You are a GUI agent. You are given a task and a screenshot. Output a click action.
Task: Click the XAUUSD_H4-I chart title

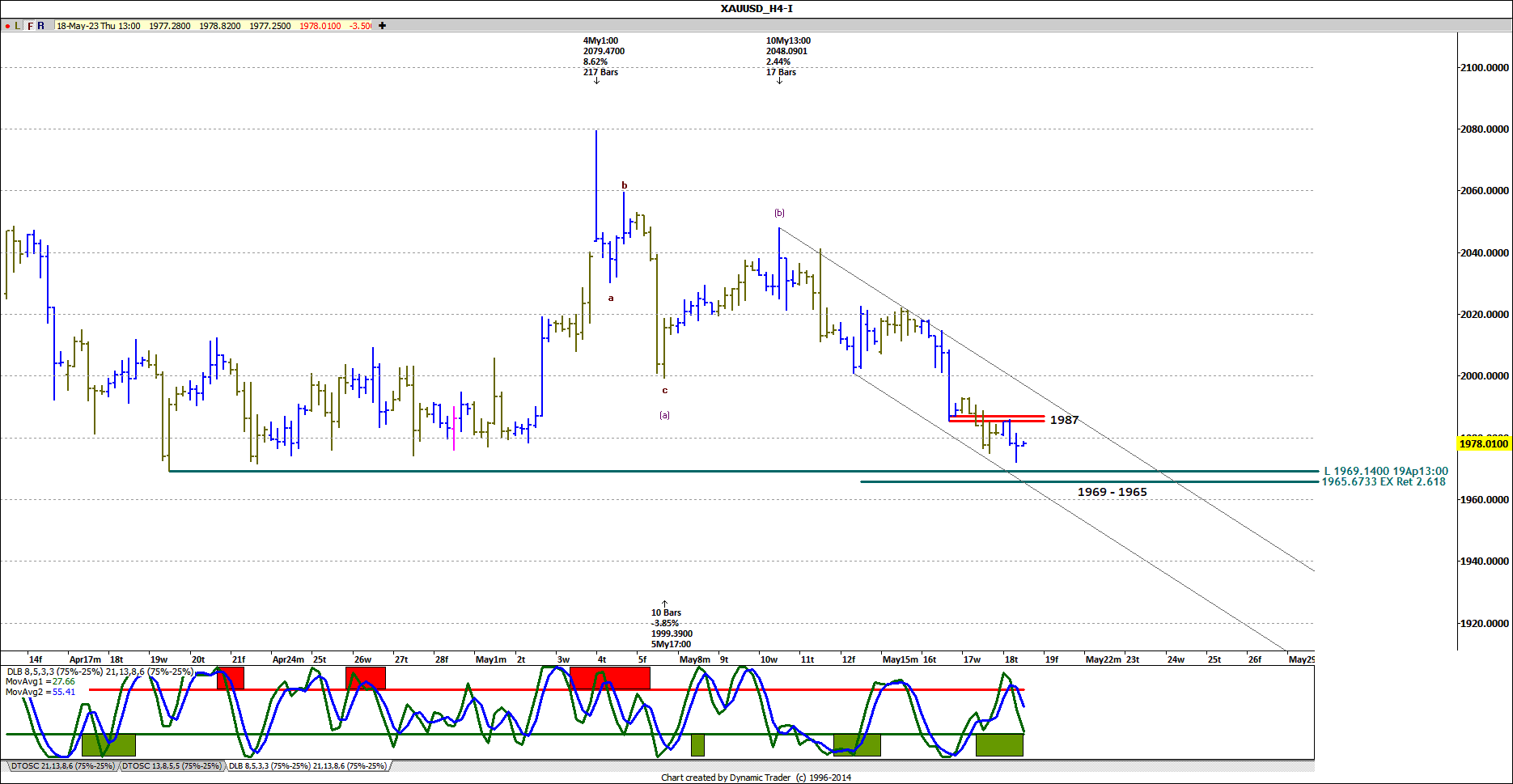pyautogui.click(x=756, y=9)
